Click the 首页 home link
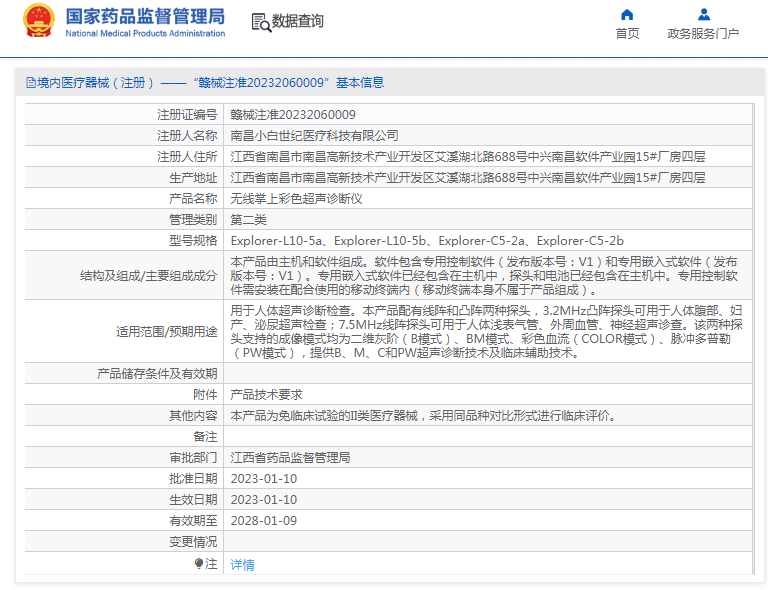Viewport: 768px width, 590px height. (x=627, y=33)
